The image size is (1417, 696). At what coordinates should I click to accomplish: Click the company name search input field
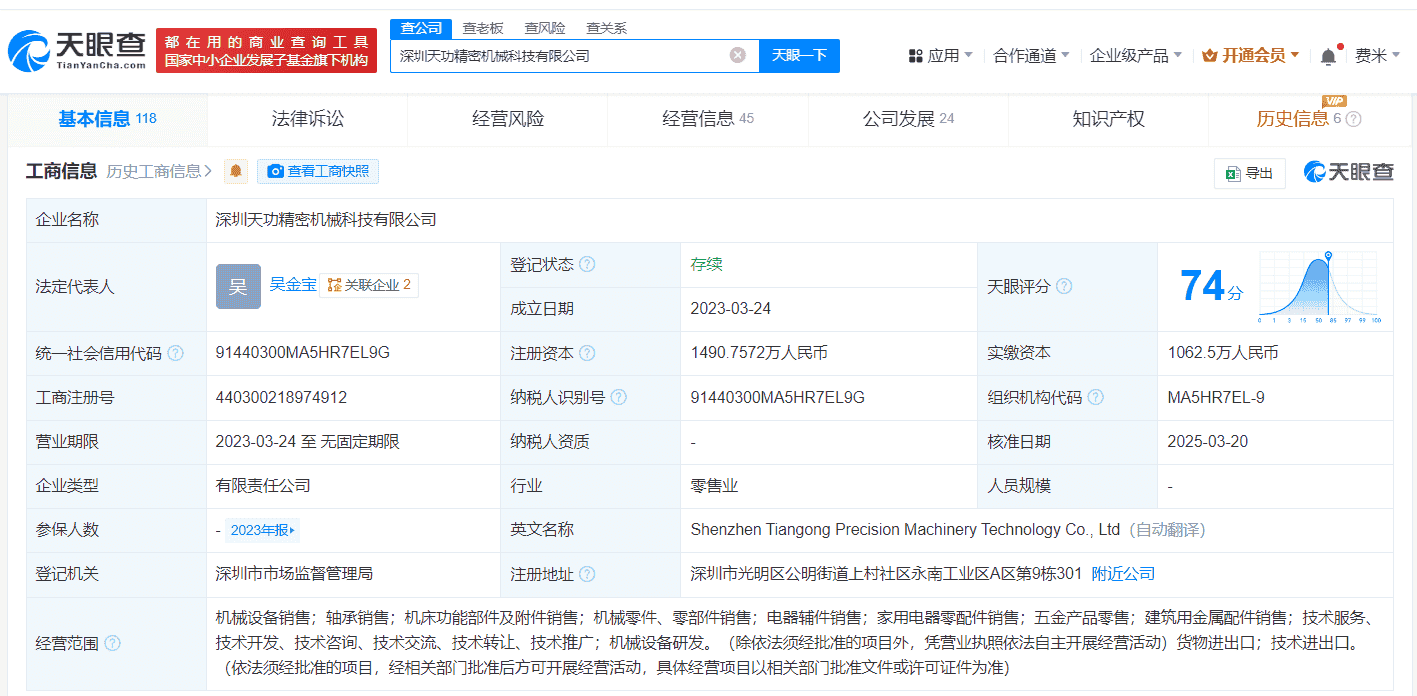[x=560, y=56]
